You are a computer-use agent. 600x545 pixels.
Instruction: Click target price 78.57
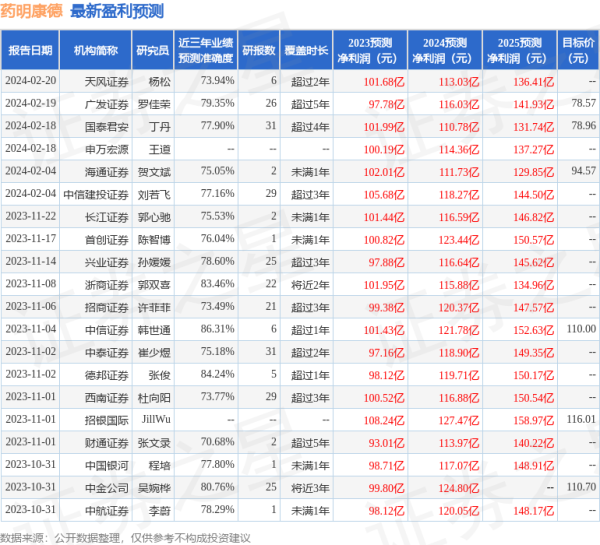[x=584, y=103]
